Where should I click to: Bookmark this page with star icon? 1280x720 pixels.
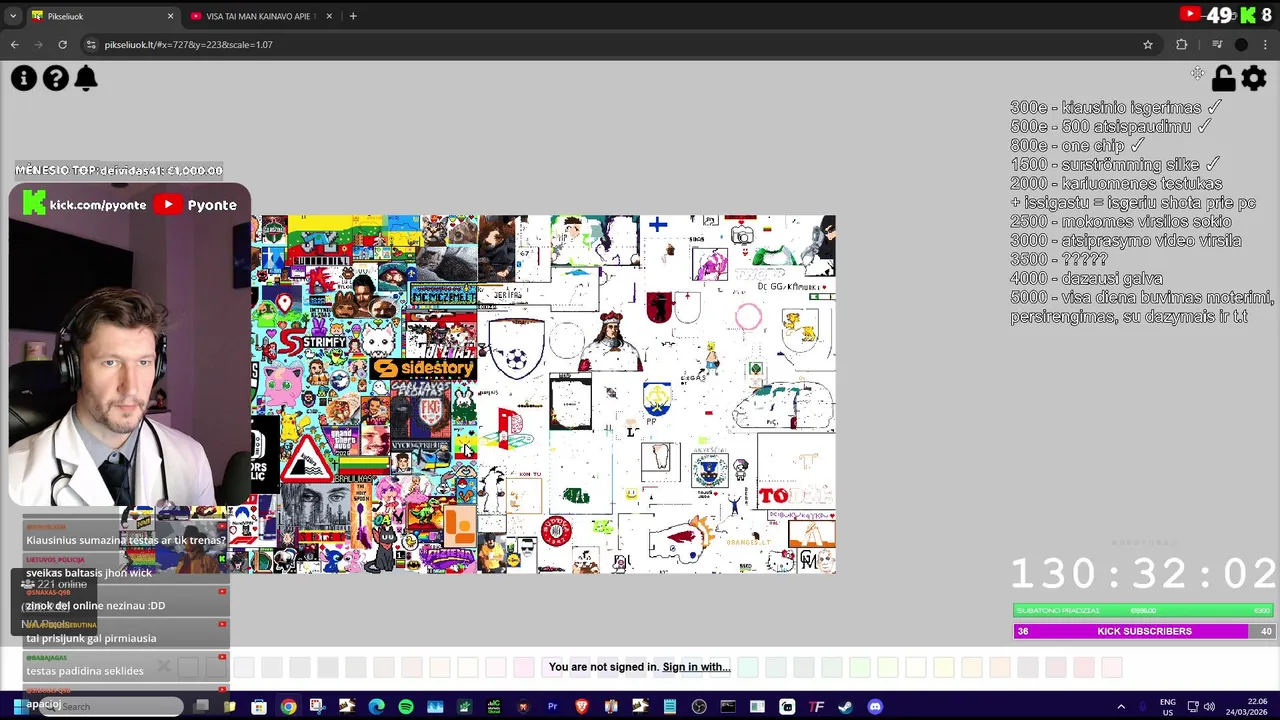(x=1148, y=44)
